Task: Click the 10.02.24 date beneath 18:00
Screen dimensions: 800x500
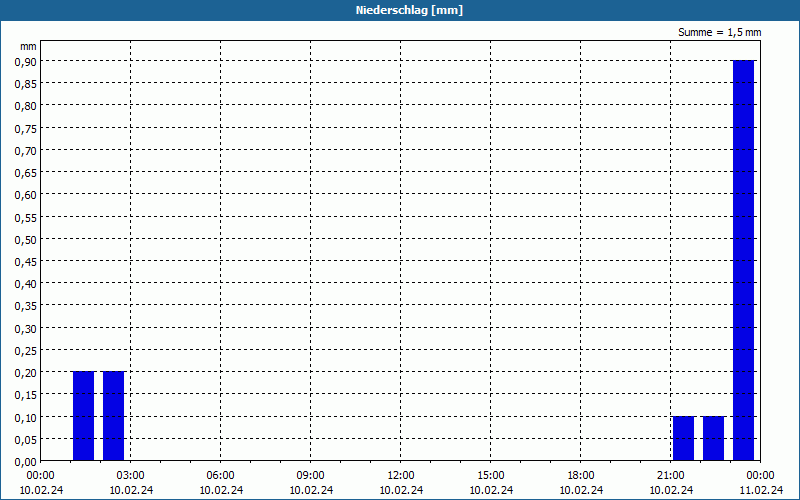Action: coord(581,490)
